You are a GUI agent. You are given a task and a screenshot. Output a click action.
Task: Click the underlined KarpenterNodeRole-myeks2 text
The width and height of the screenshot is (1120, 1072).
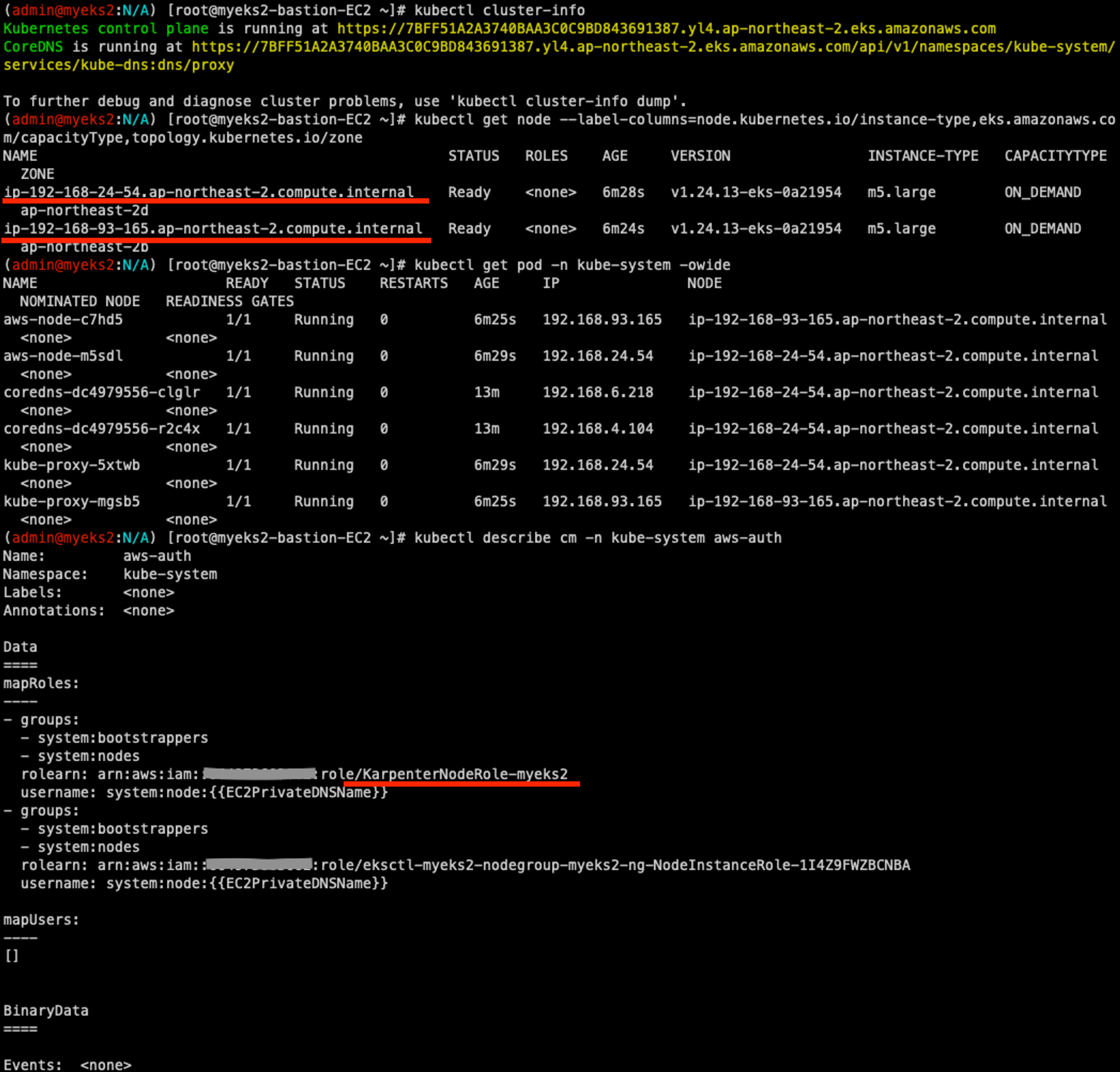(465, 774)
